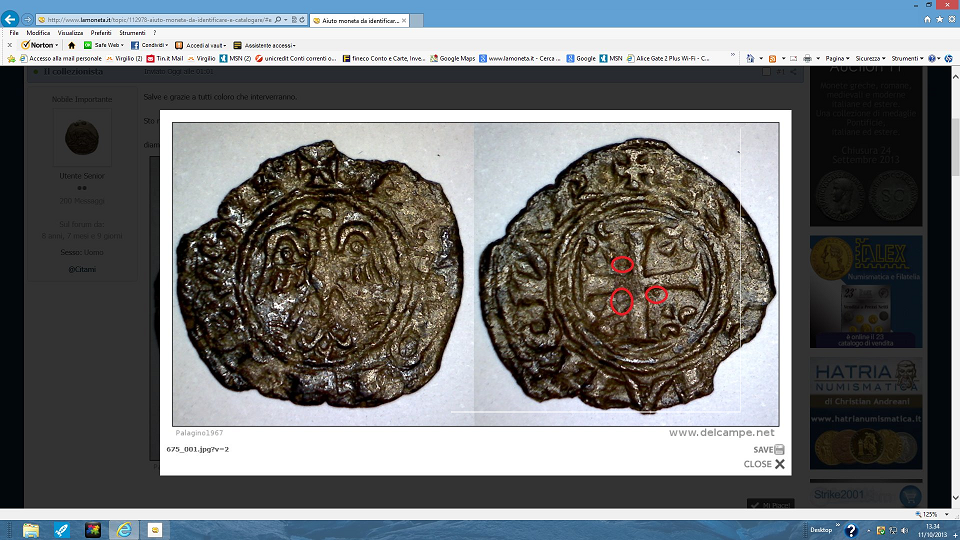Click the browser Forward arrow button
This screenshot has height=540, width=960.
(27, 20)
